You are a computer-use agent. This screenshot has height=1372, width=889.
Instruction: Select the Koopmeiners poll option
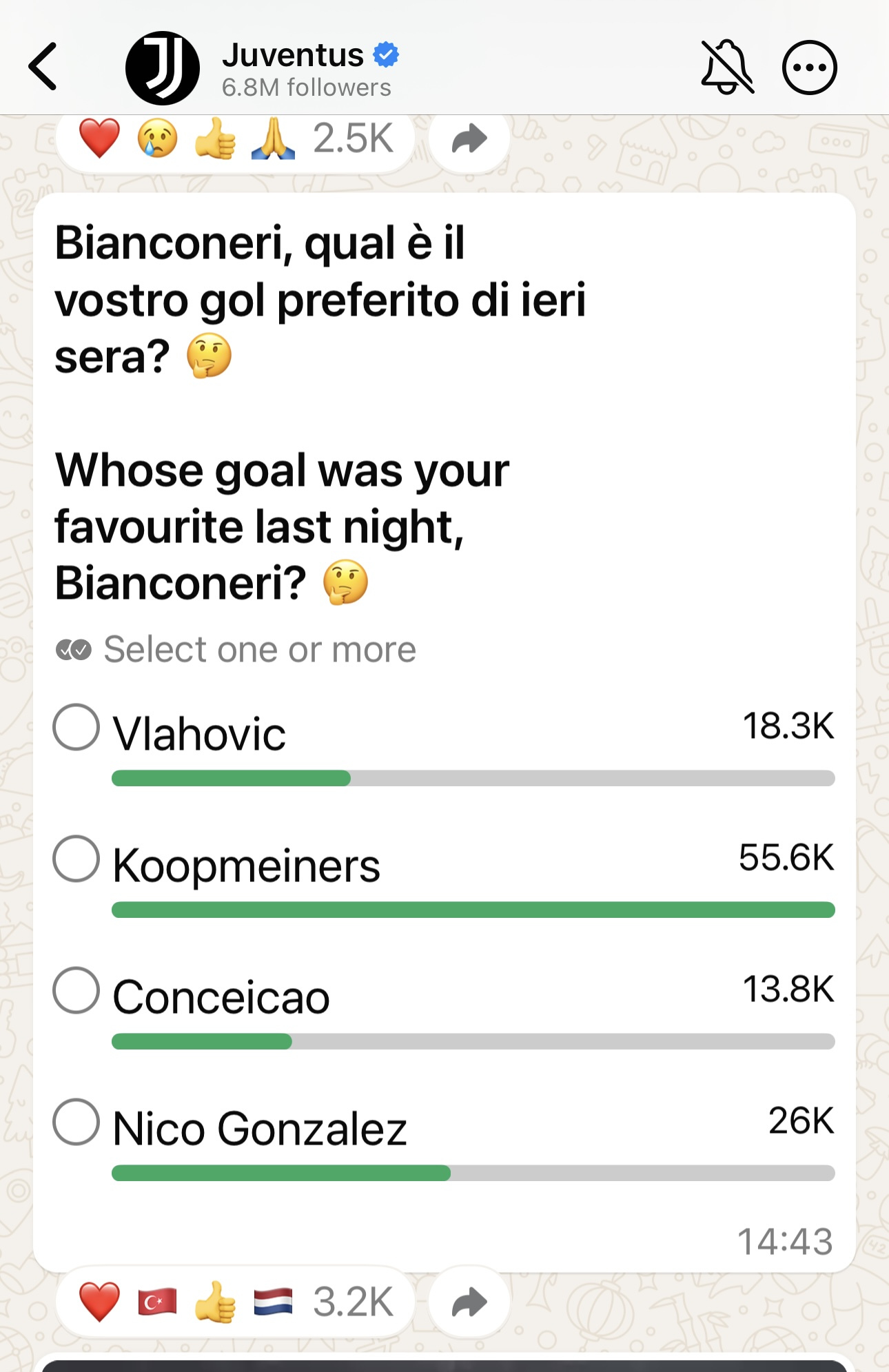click(x=76, y=859)
